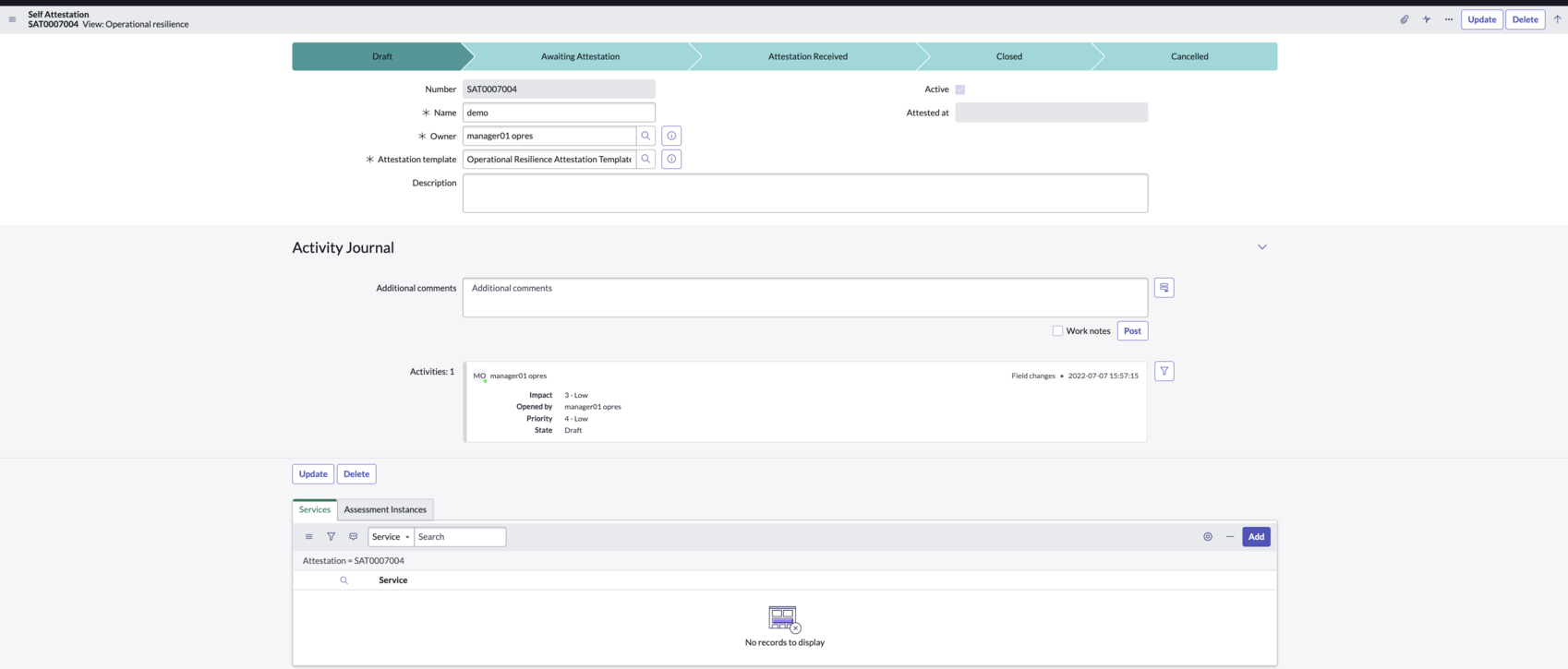Click the Post button
1568x669 pixels.
click(1132, 330)
